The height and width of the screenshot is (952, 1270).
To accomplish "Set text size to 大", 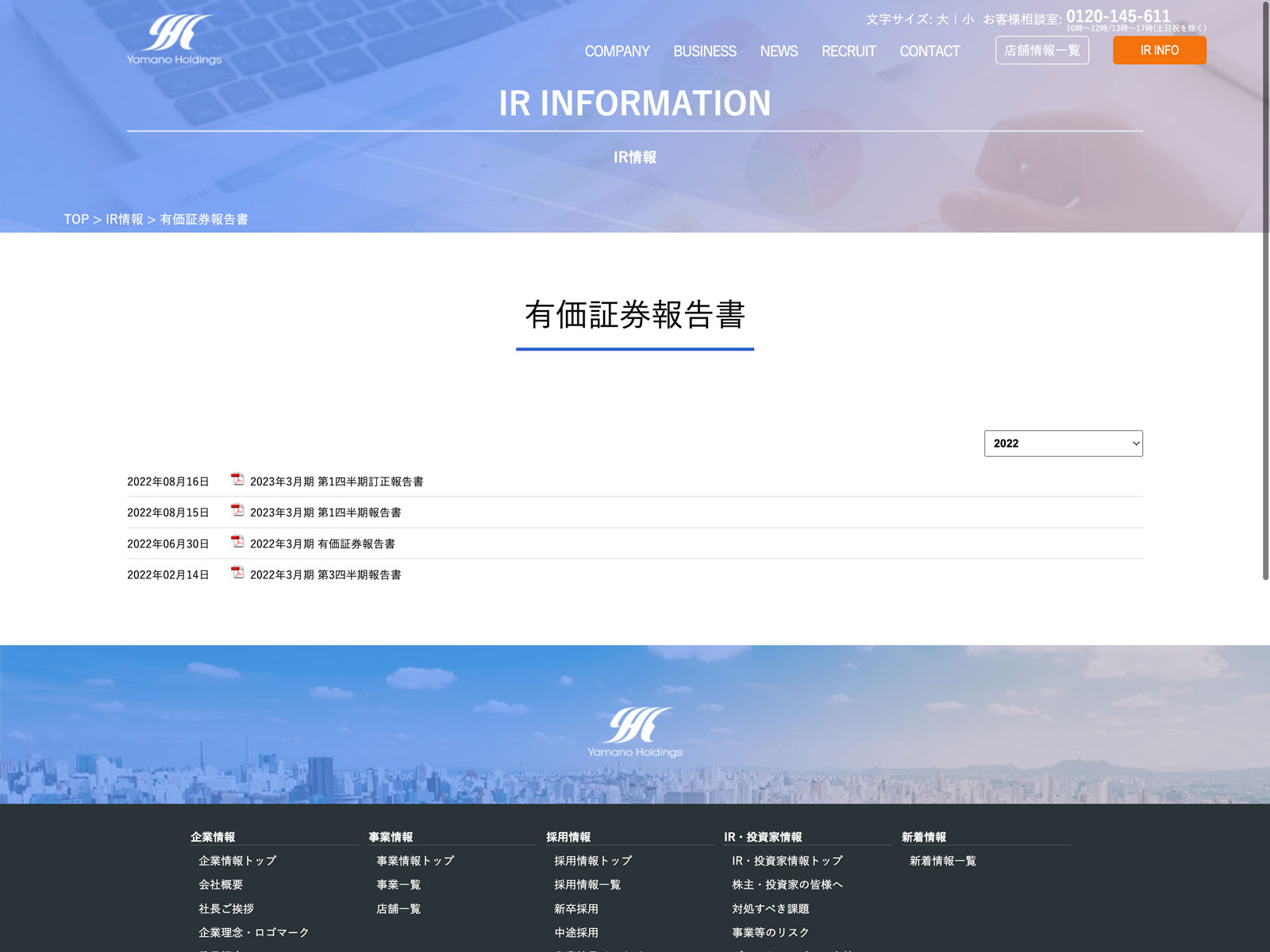I will click(x=942, y=19).
